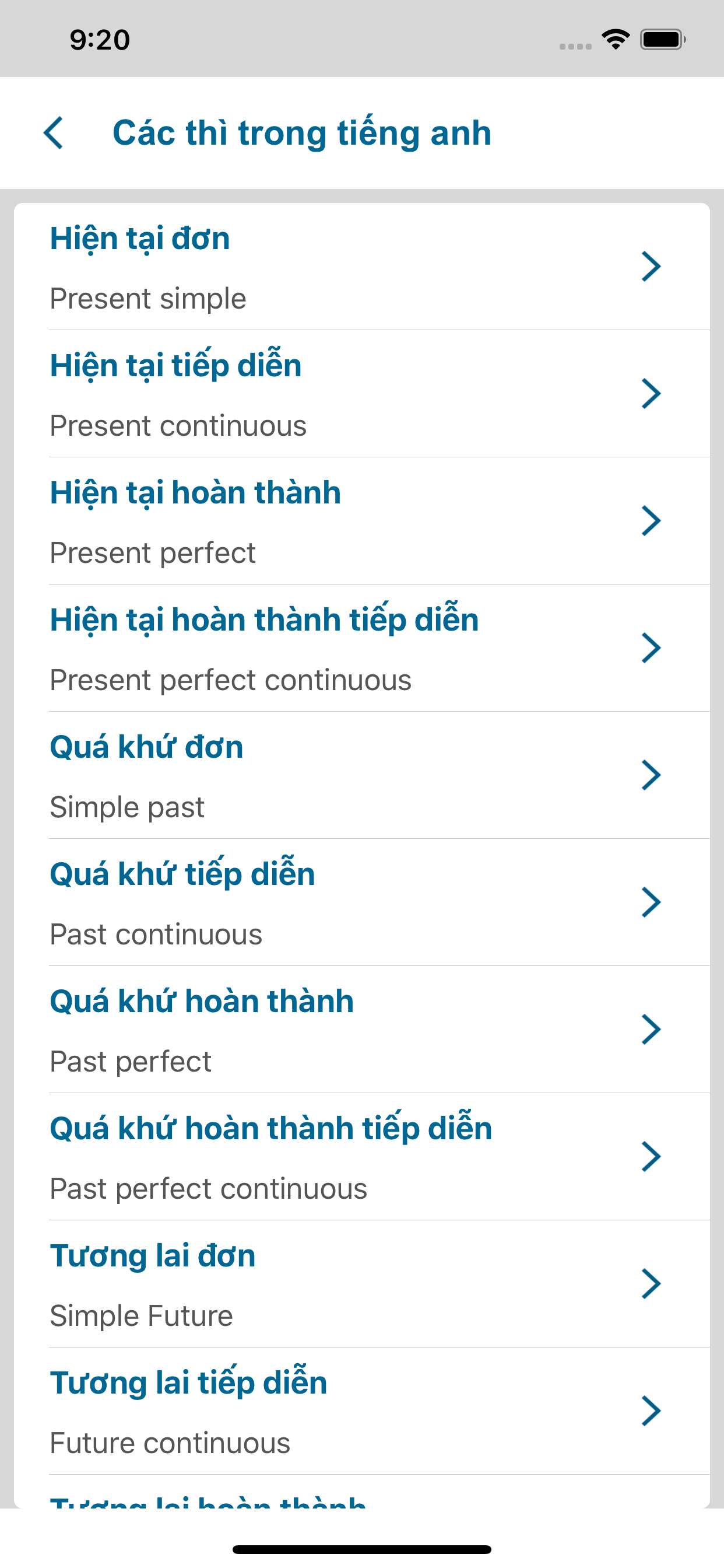
Task: Tap chevron next to Past perfect
Action: (x=651, y=1030)
